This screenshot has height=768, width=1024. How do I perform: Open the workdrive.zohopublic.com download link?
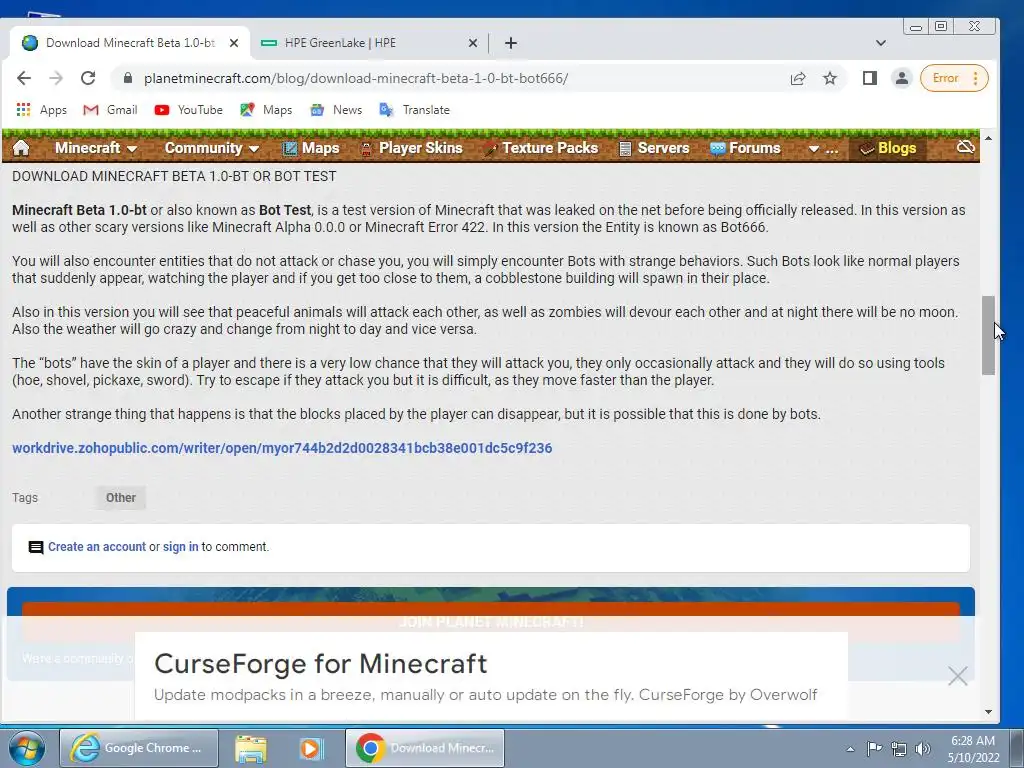pos(282,448)
